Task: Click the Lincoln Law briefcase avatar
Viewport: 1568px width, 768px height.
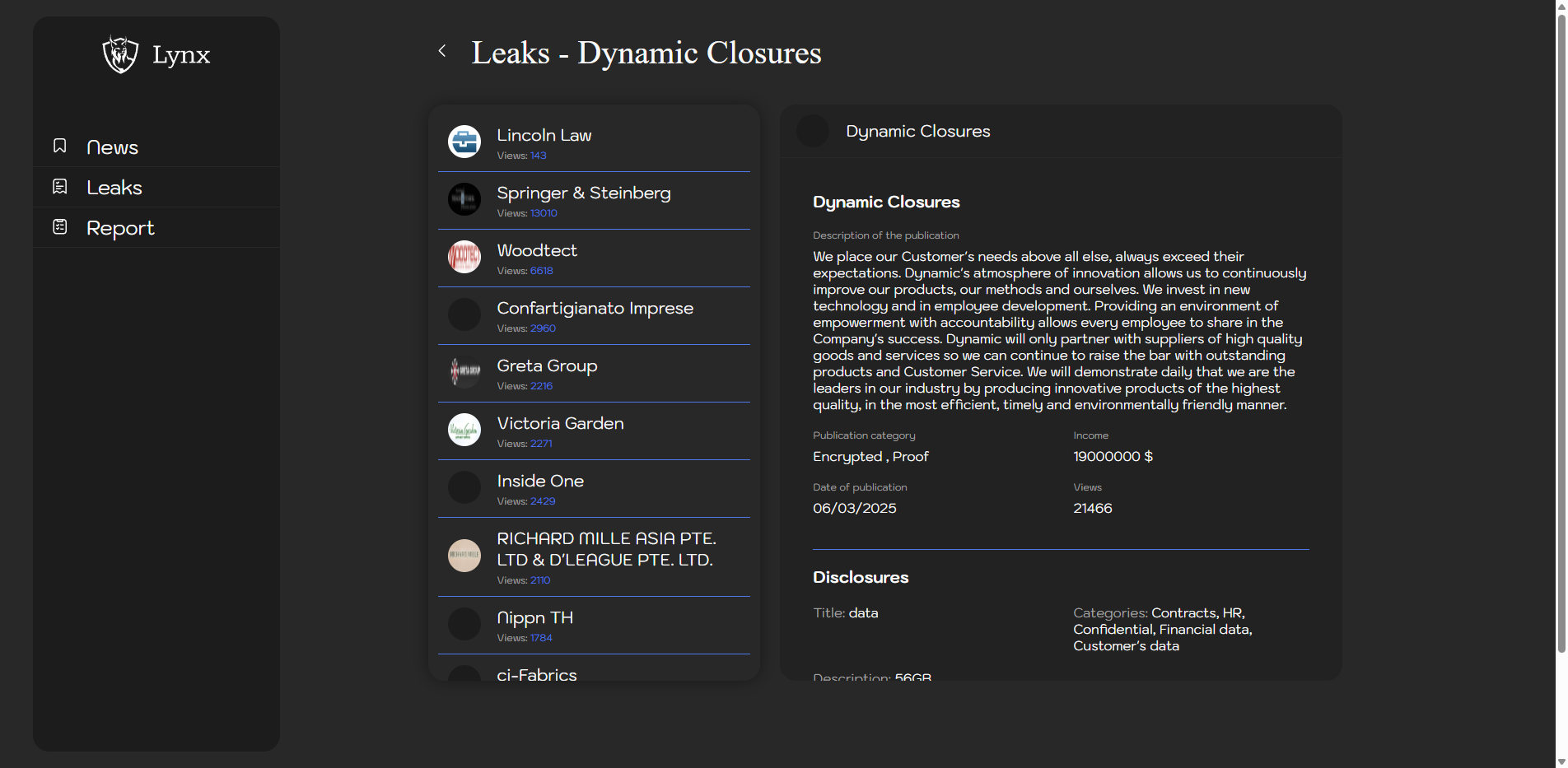Action: click(x=464, y=142)
